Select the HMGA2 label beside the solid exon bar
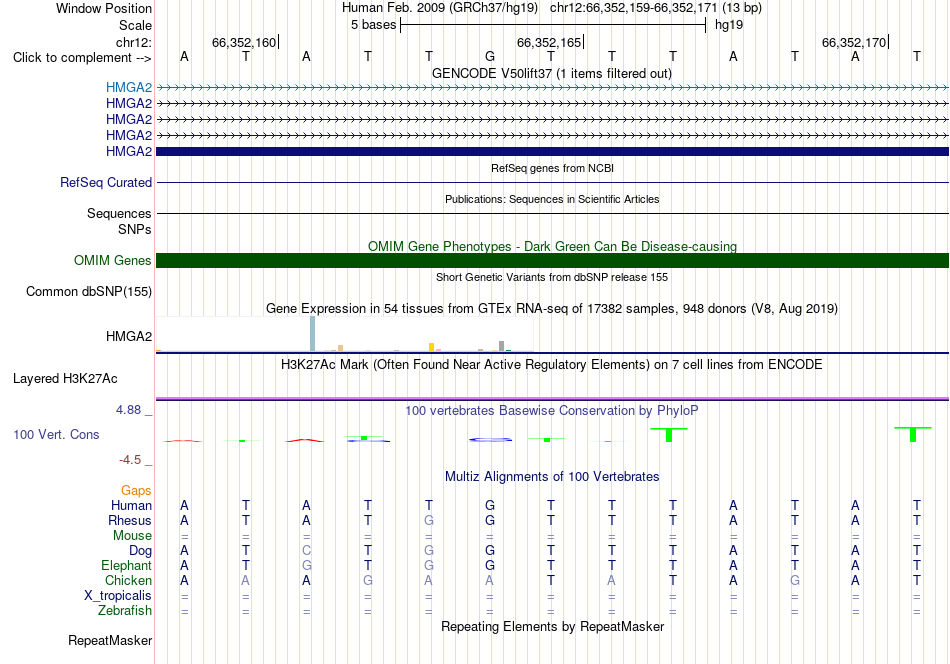The height and width of the screenshot is (664, 950). point(128,151)
